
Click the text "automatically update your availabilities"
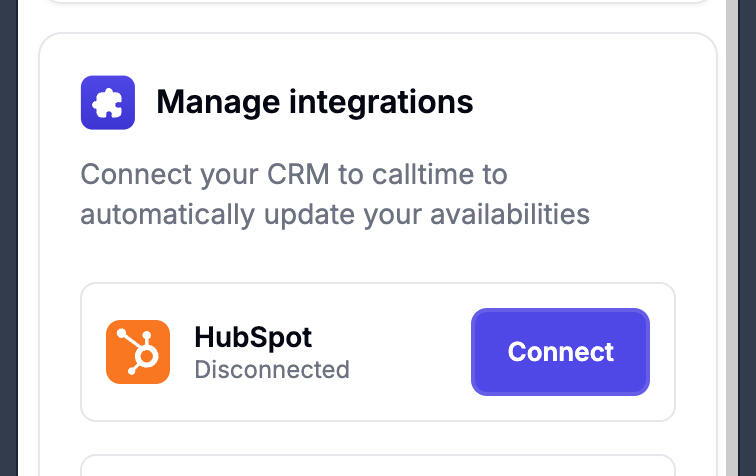pyautogui.click(x=334, y=214)
